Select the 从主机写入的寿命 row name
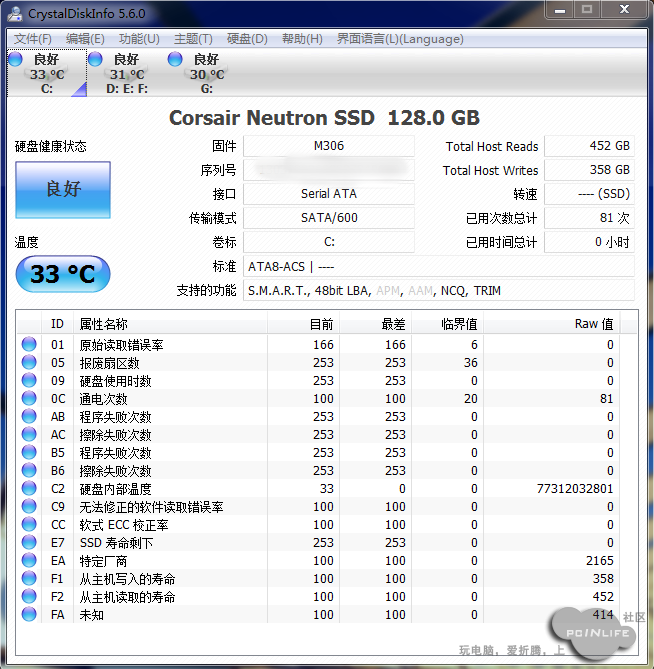 point(127,579)
